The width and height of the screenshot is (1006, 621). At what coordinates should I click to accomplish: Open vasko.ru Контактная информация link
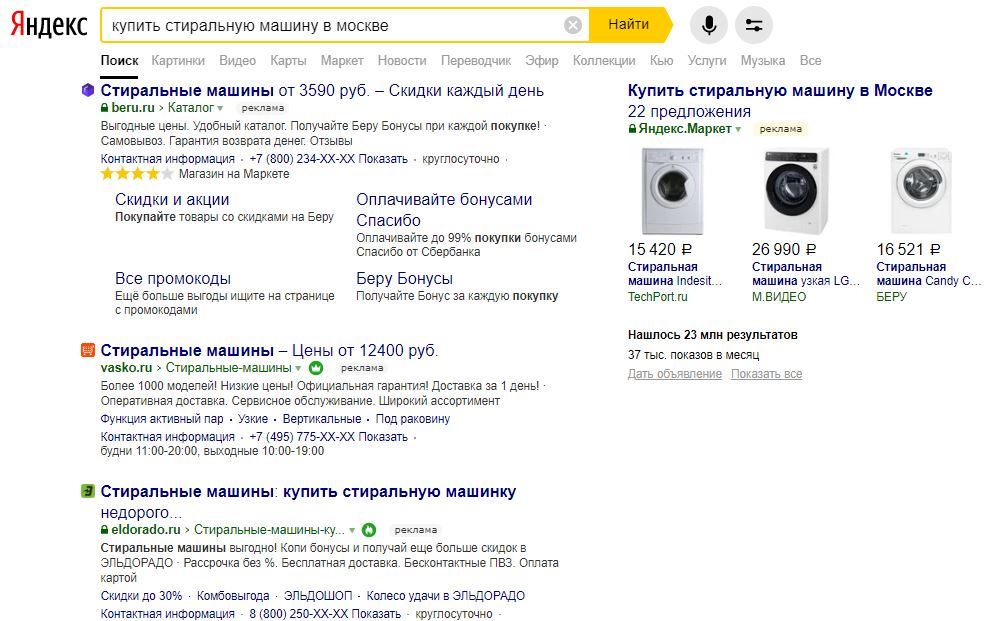coord(167,437)
